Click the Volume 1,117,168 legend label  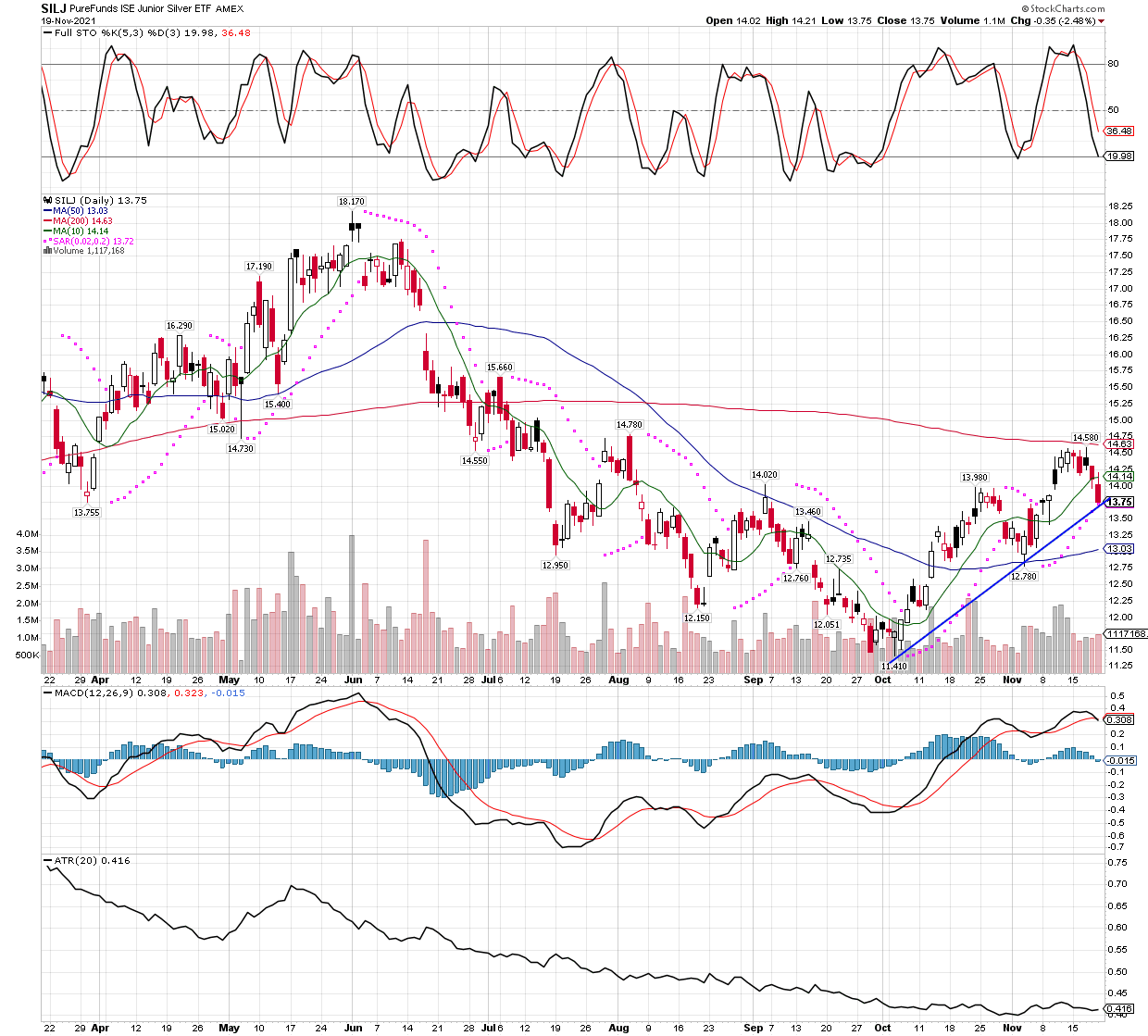tap(89, 251)
